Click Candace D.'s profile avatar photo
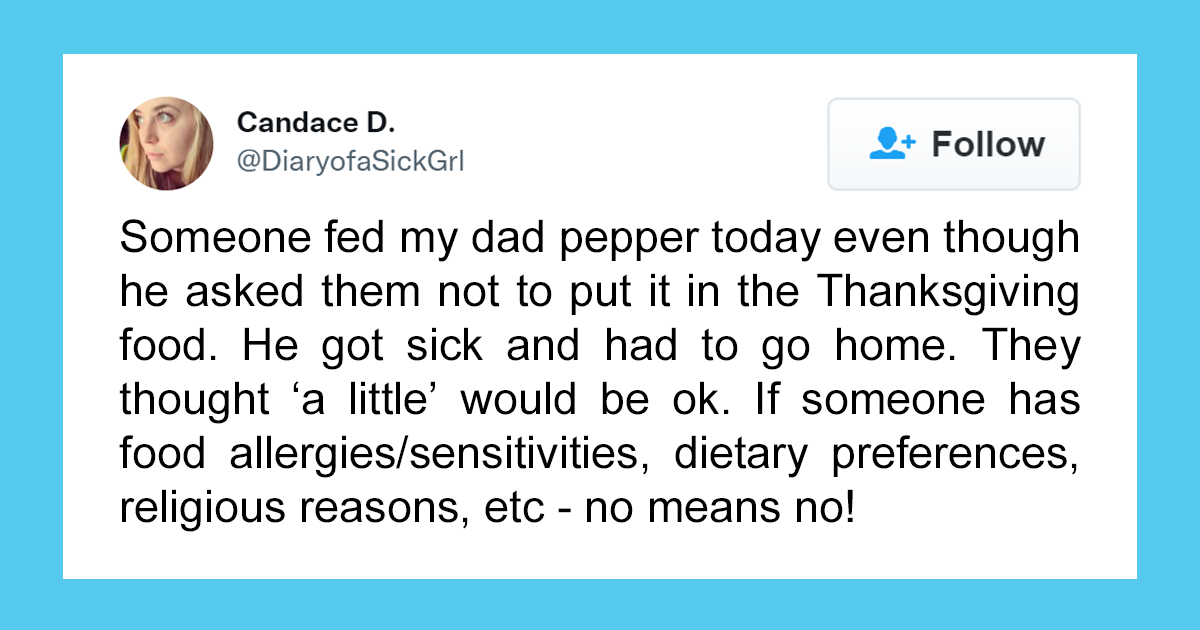The image size is (1200, 630). point(166,144)
